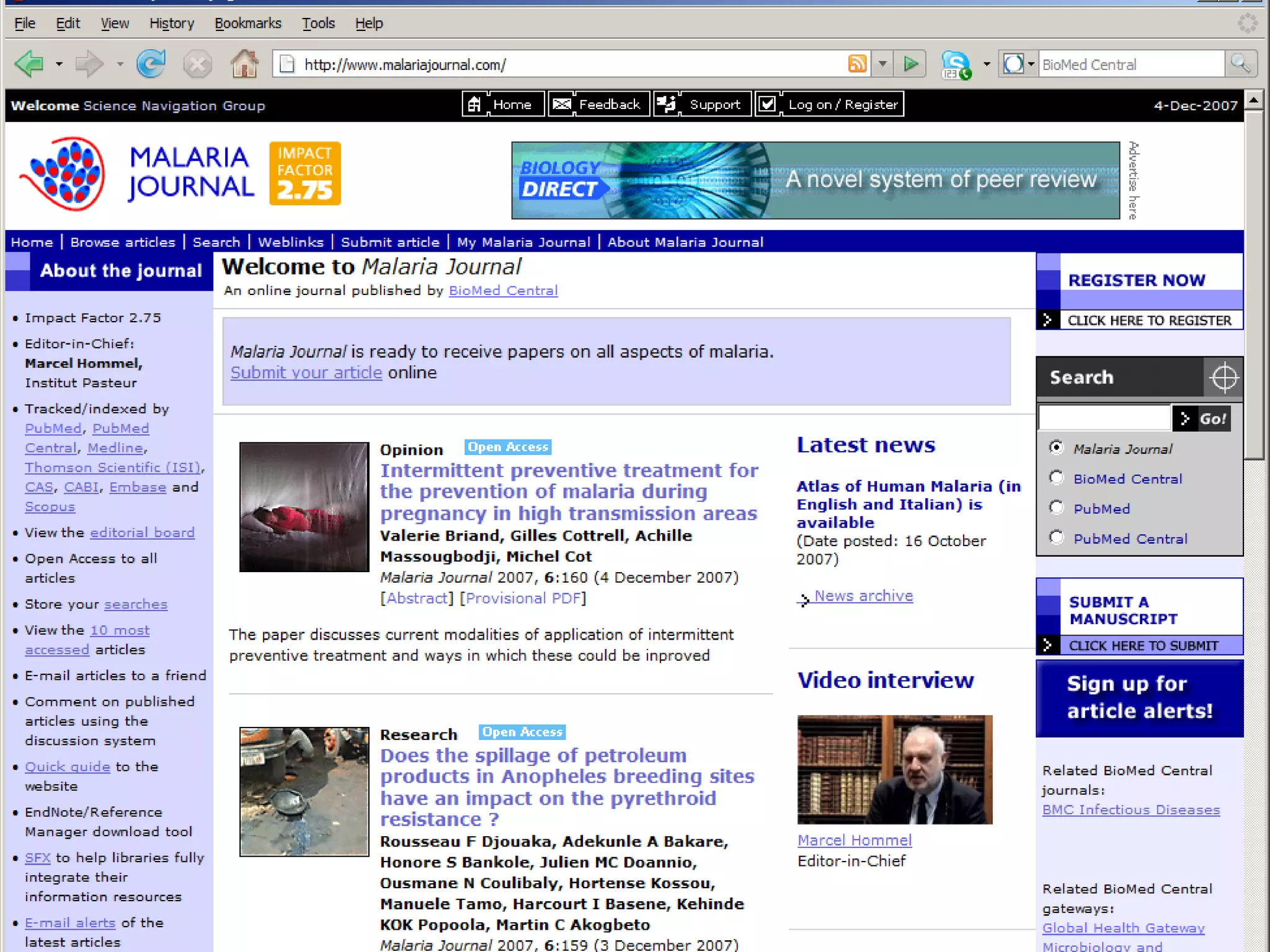Click the vertical scrollbar up arrow
1270x952 pixels.
point(1254,99)
